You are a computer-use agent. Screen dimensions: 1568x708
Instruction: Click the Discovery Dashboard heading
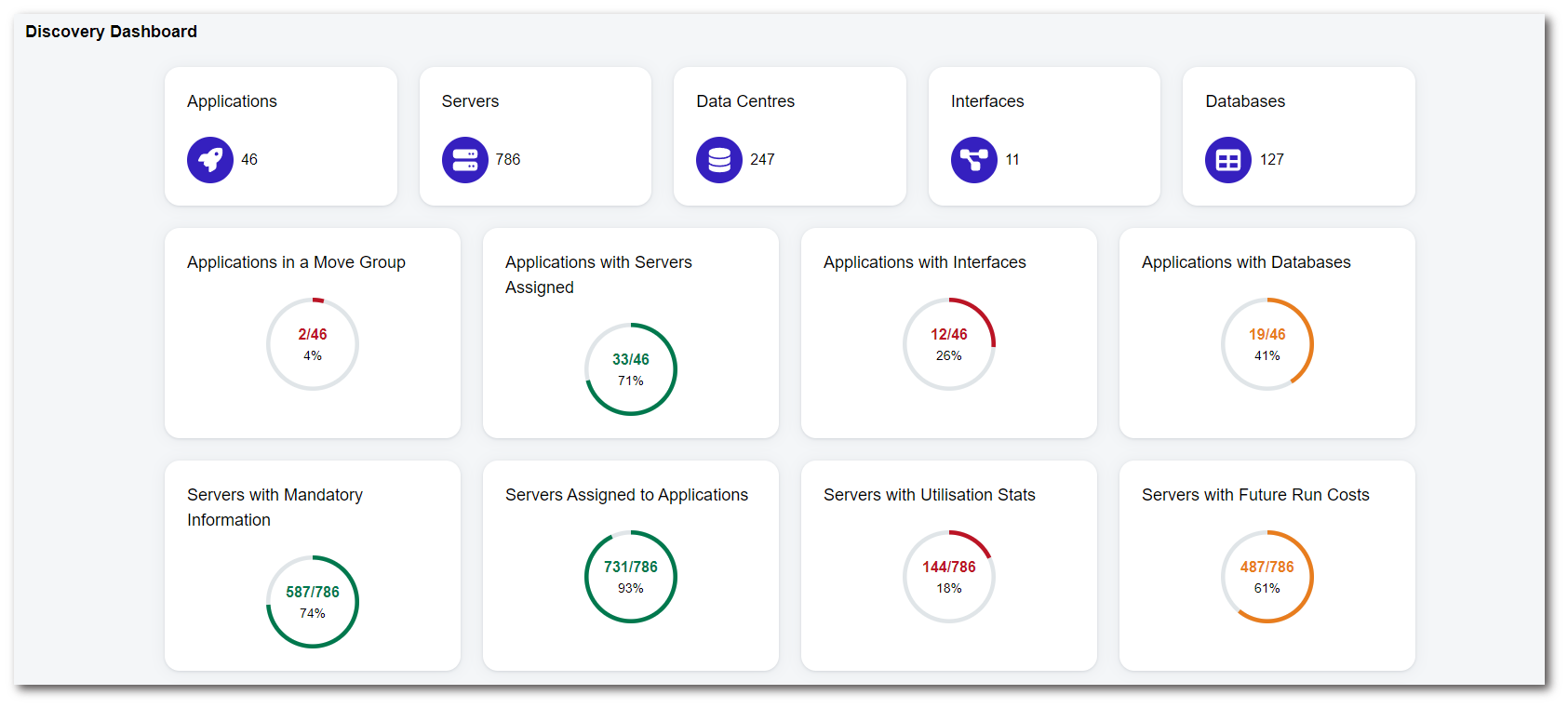(111, 32)
